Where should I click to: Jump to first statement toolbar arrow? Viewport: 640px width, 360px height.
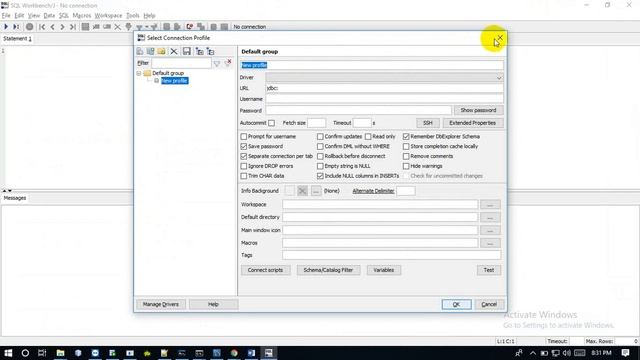click(42, 27)
